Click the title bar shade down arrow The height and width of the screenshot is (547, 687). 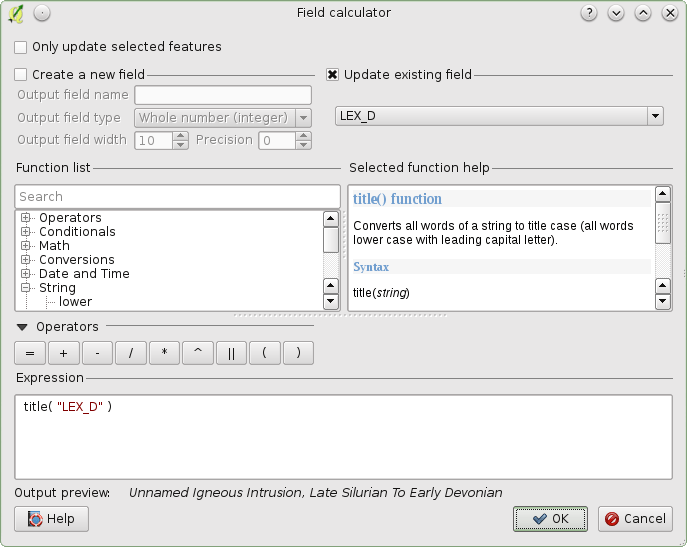tap(616, 13)
